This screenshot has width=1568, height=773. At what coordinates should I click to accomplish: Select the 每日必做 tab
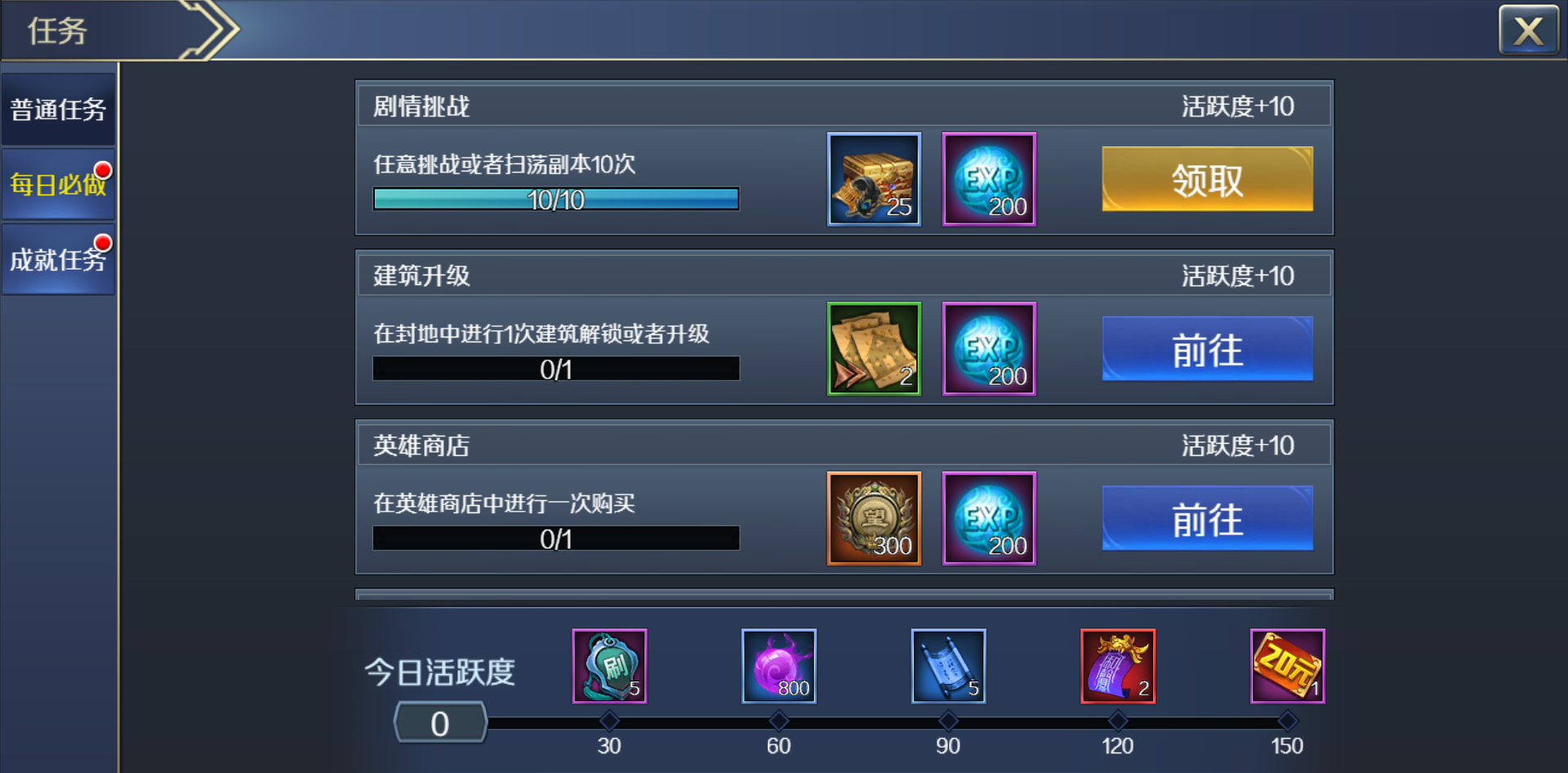coord(58,184)
